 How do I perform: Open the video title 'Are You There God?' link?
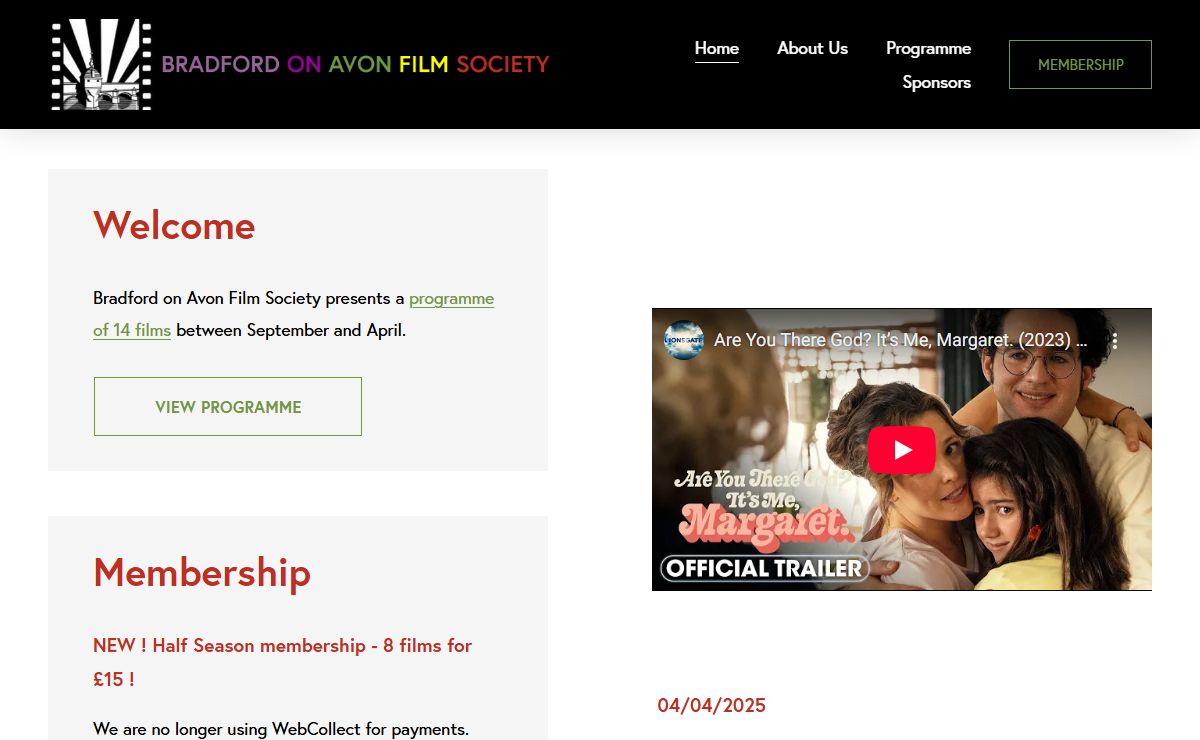point(900,340)
